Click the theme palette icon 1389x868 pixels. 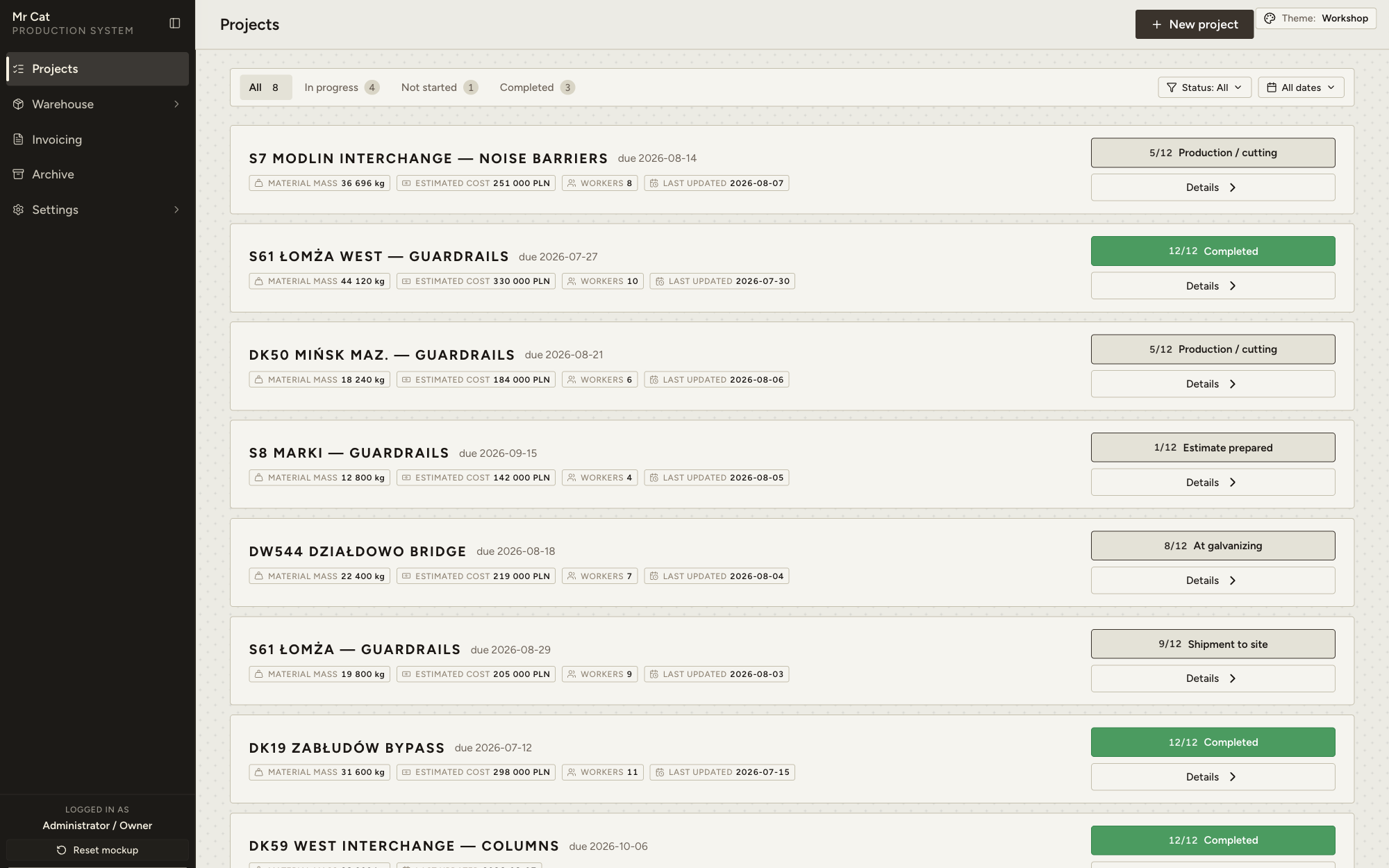(x=1270, y=19)
